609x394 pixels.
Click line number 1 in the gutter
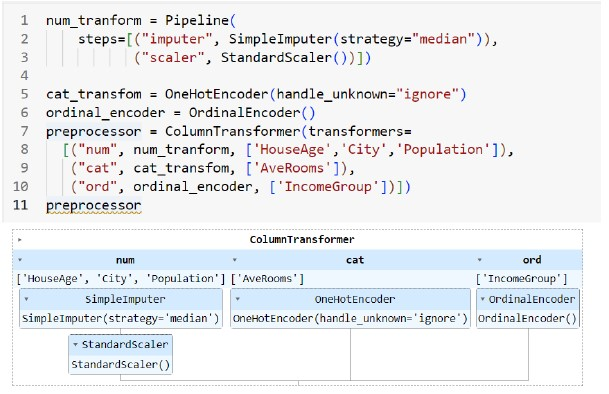click(24, 20)
